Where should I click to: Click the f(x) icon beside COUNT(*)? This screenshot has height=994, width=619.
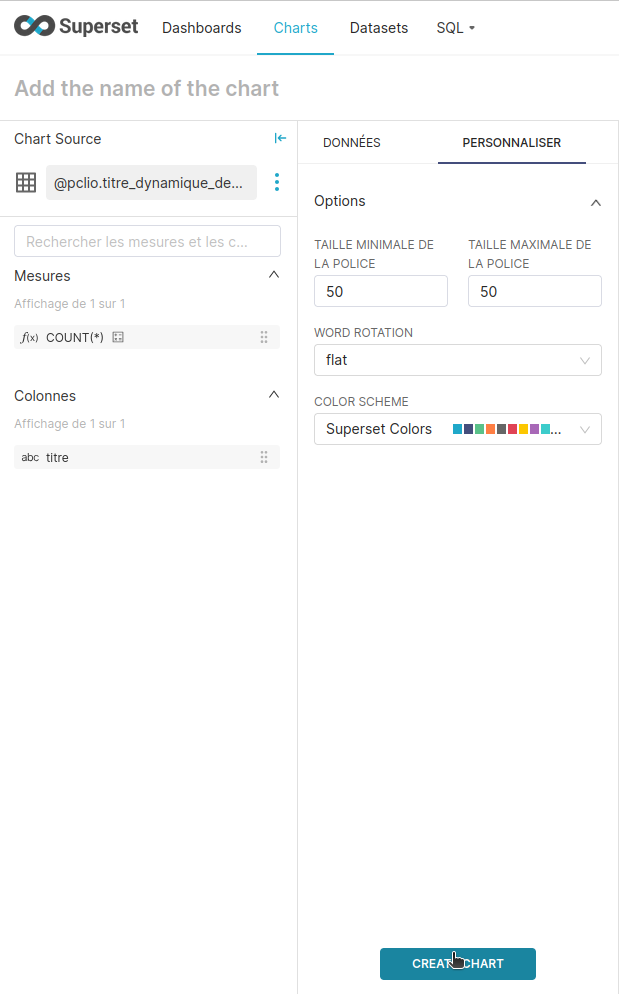30,338
